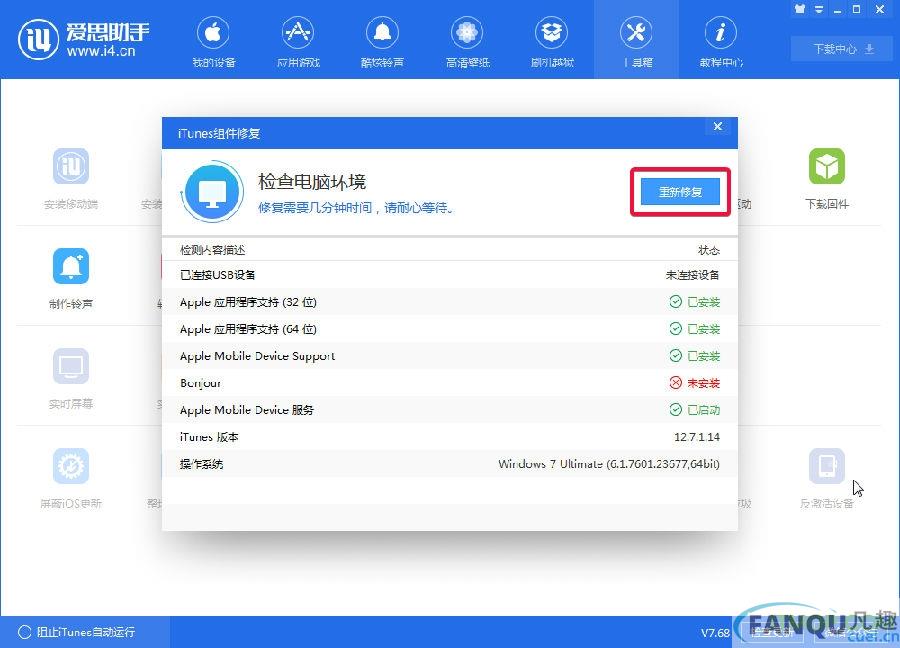Click the 安装移动端 label
This screenshot has width=900, height=648.
pyautogui.click(x=71, y=204)
